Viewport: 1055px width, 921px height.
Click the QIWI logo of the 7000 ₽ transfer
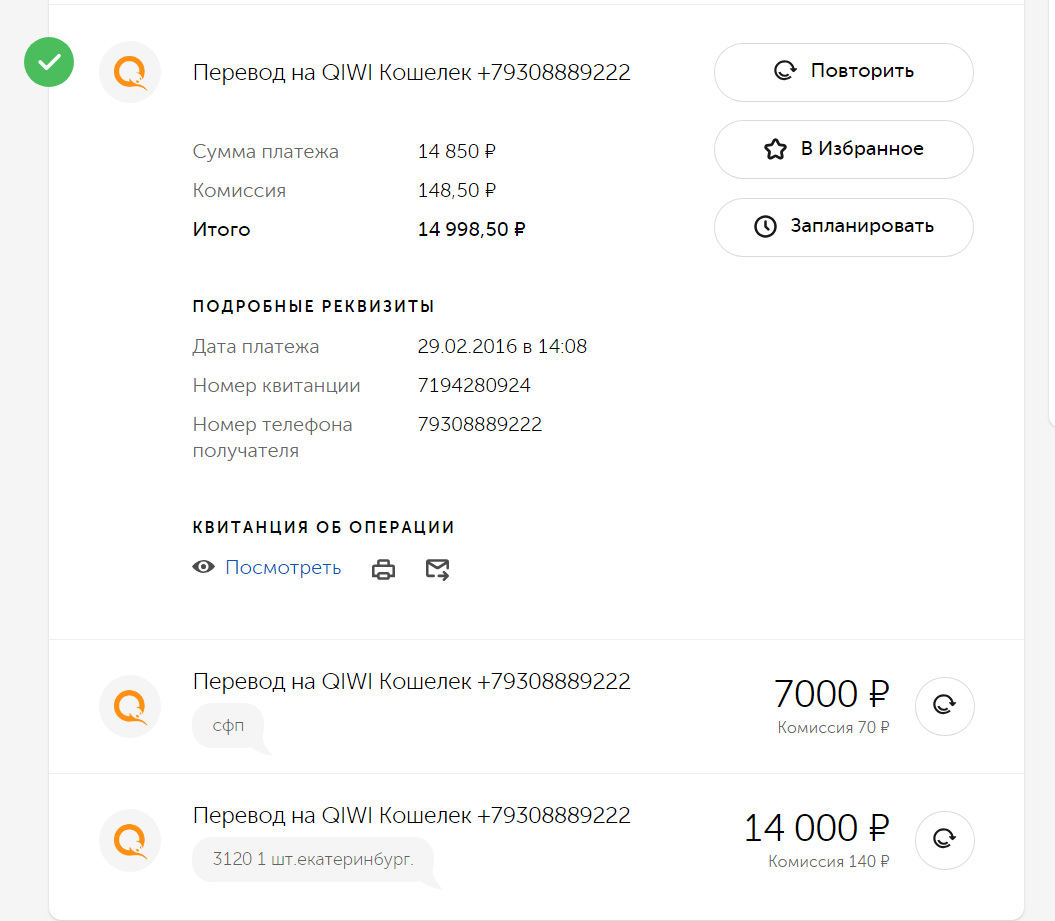(x=130, y=706)
